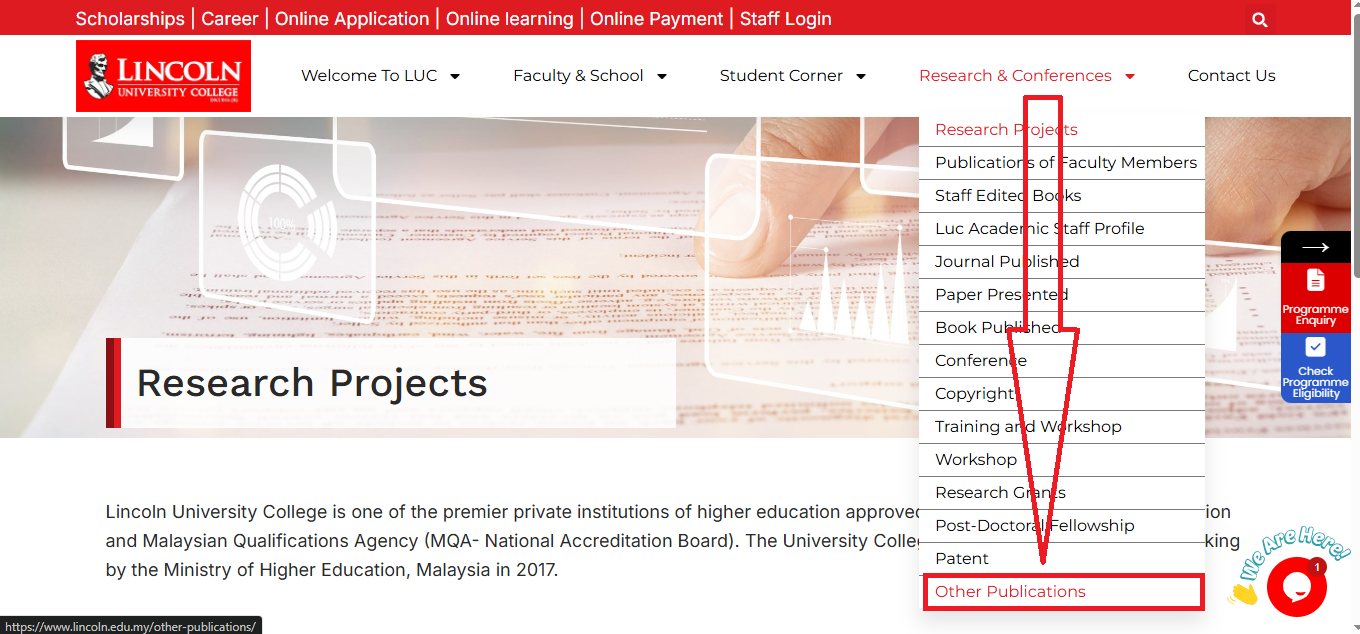Expand Student Corner dropdown arrow
The width and height of the screenshot is (1360, 634).
point(861,76)
